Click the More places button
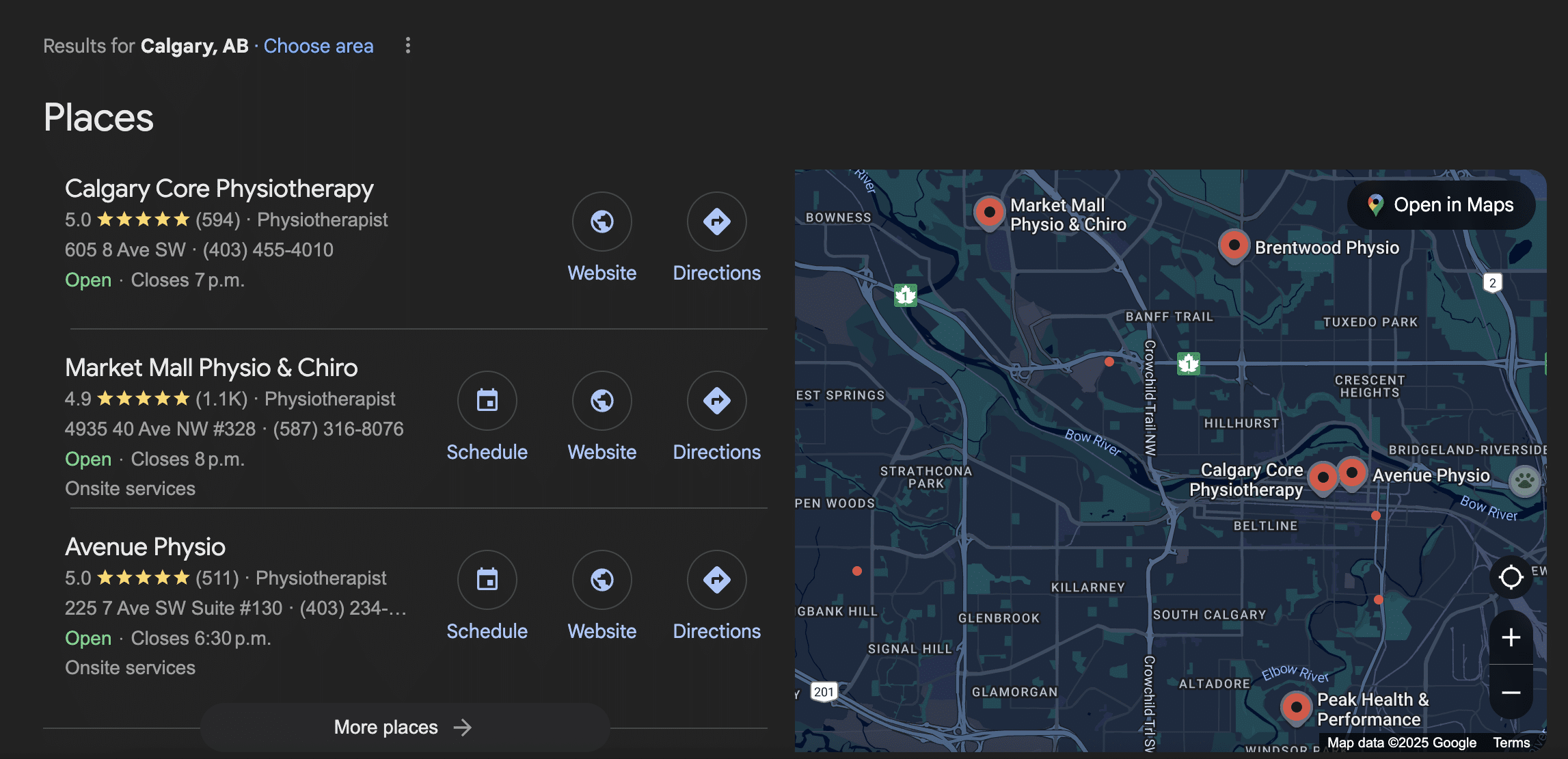 tap(405, 728)
